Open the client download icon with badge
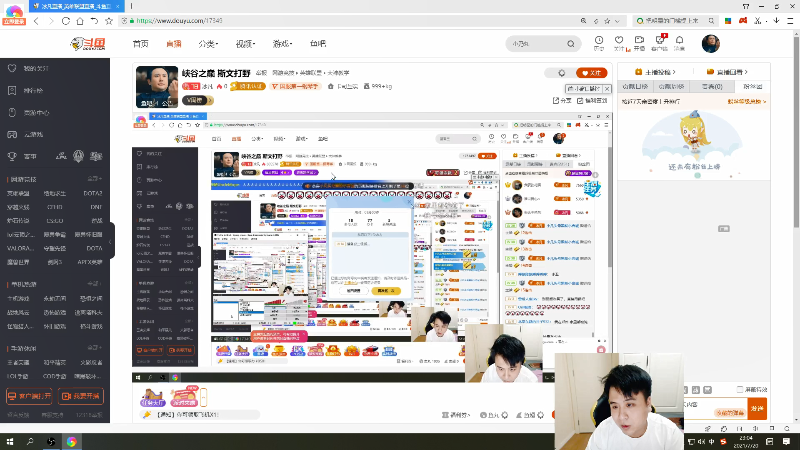 [x=660, y=43]
